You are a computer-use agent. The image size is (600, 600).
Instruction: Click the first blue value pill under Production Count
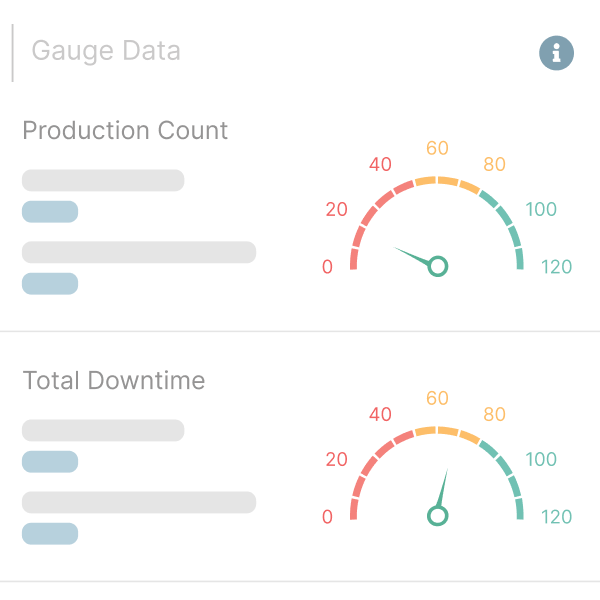[x=50, y=212]
